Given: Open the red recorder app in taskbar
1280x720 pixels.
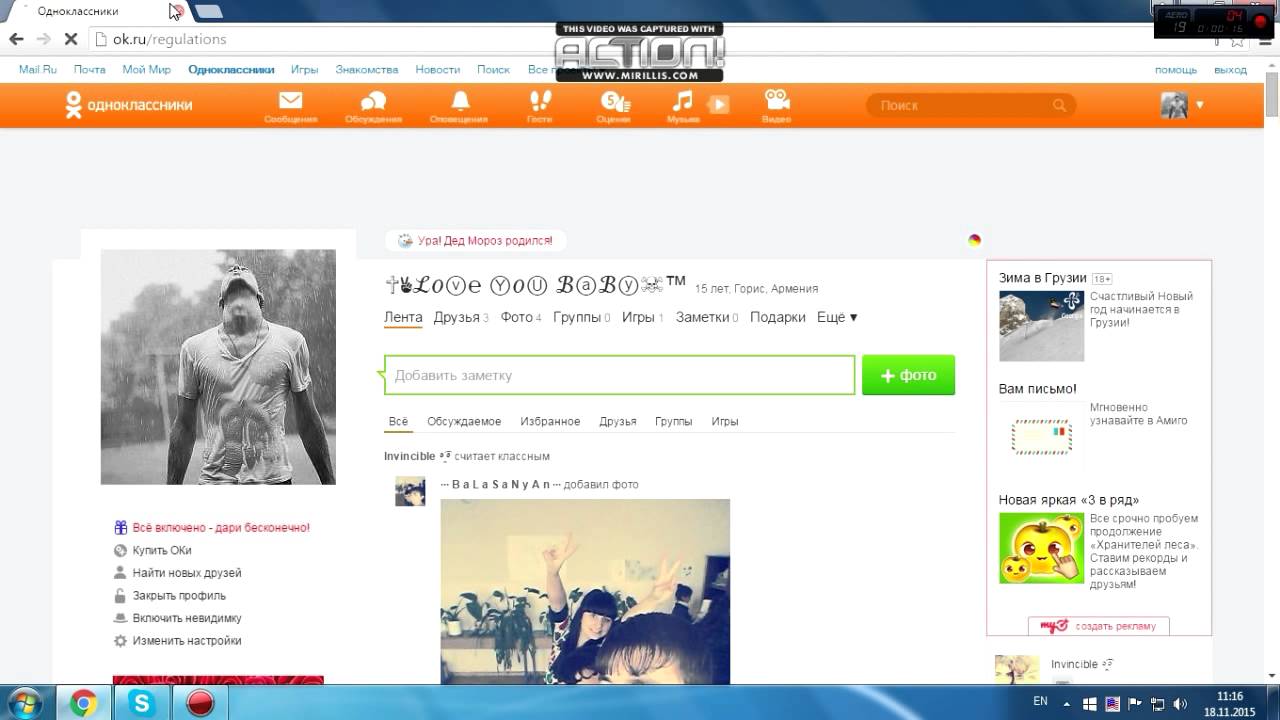Looking at the screenshot, I should click(x=200, y=703).
